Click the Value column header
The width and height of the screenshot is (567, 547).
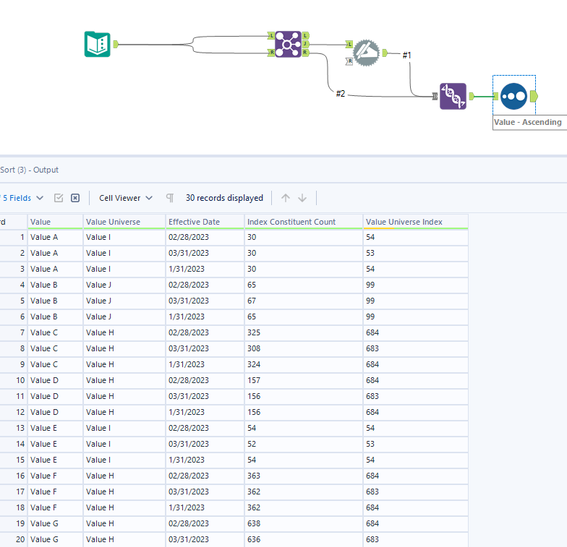coord(55,222)
